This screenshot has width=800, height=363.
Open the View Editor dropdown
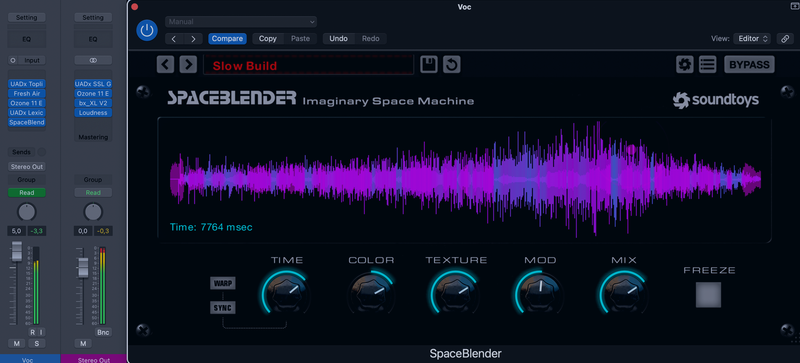coord(752,39)
